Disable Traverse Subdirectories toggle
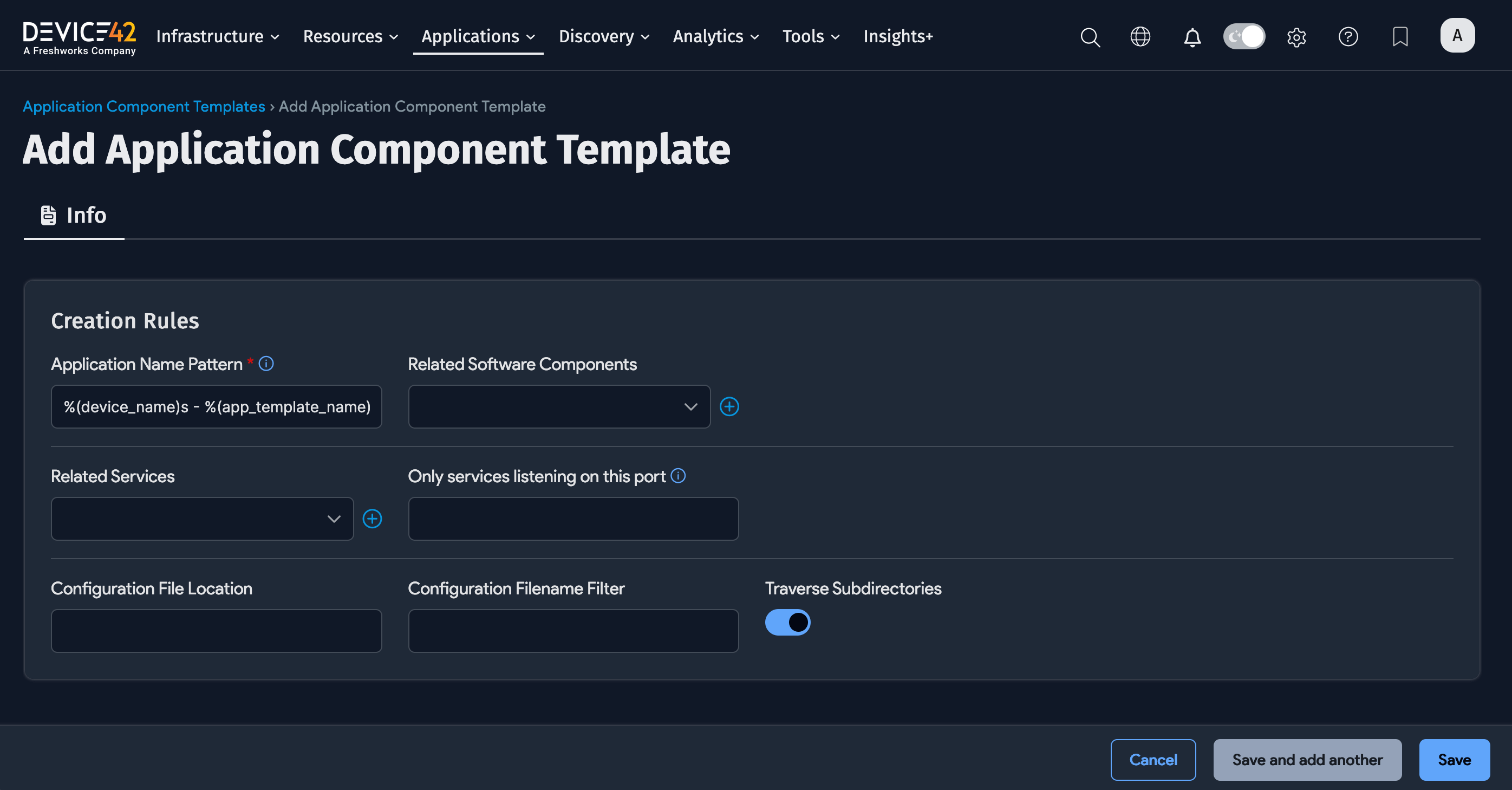The width and height of the screenshot is (1512, 790). 787,622
